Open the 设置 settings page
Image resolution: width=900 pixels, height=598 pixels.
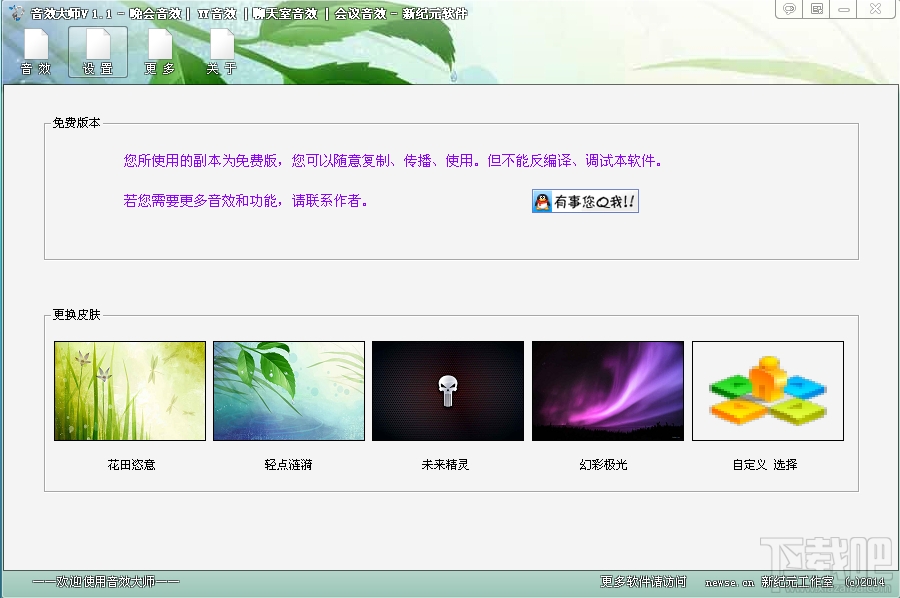[97, 50]
